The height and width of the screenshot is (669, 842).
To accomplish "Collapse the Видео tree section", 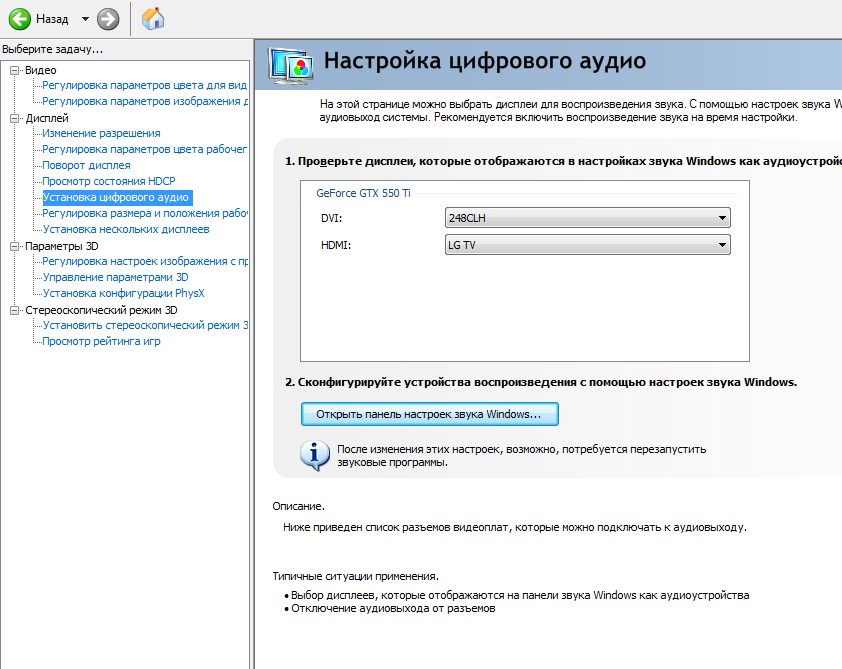I will [15, 70].
